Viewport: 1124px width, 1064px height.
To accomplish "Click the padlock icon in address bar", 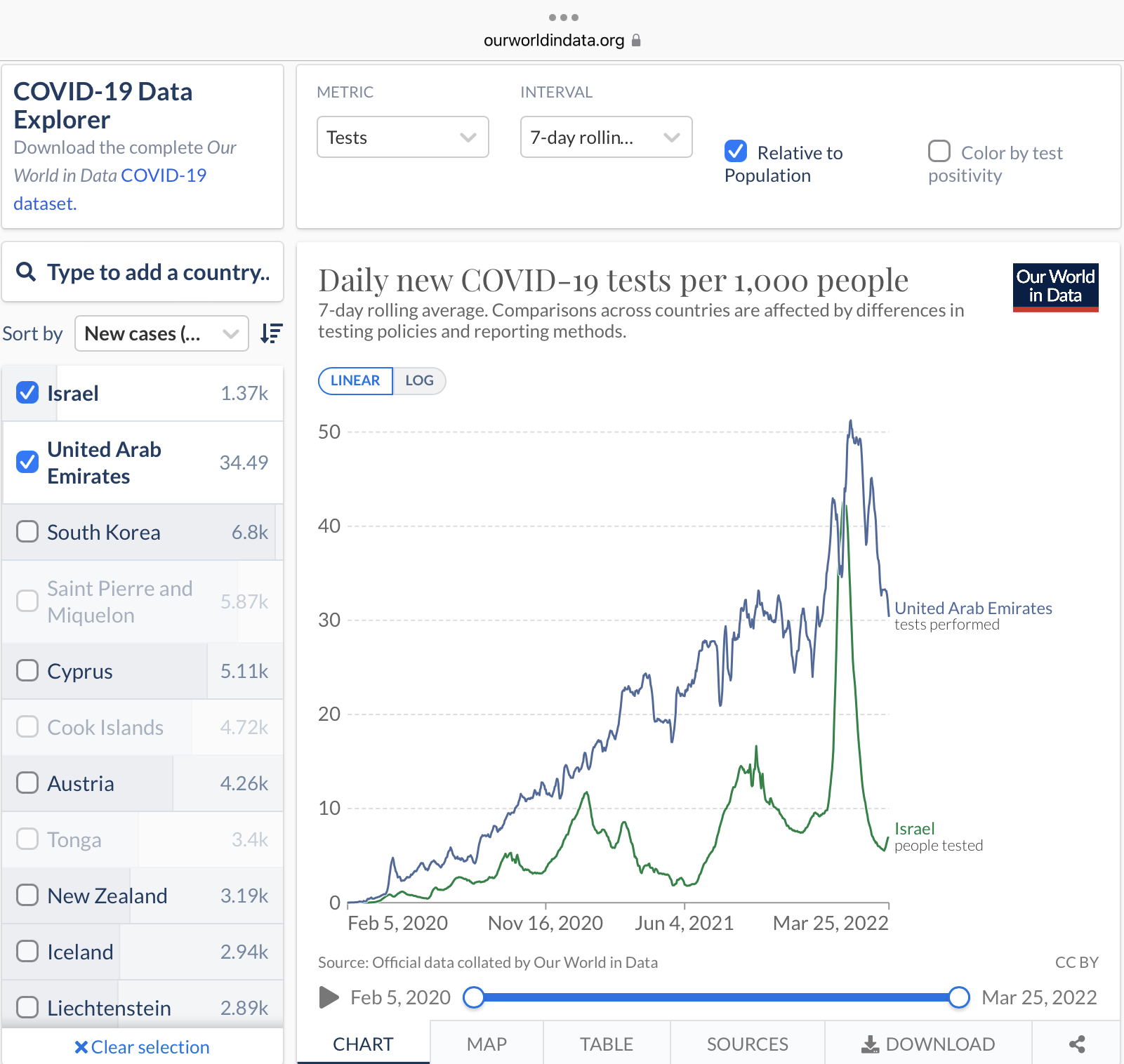I will 636,40.
